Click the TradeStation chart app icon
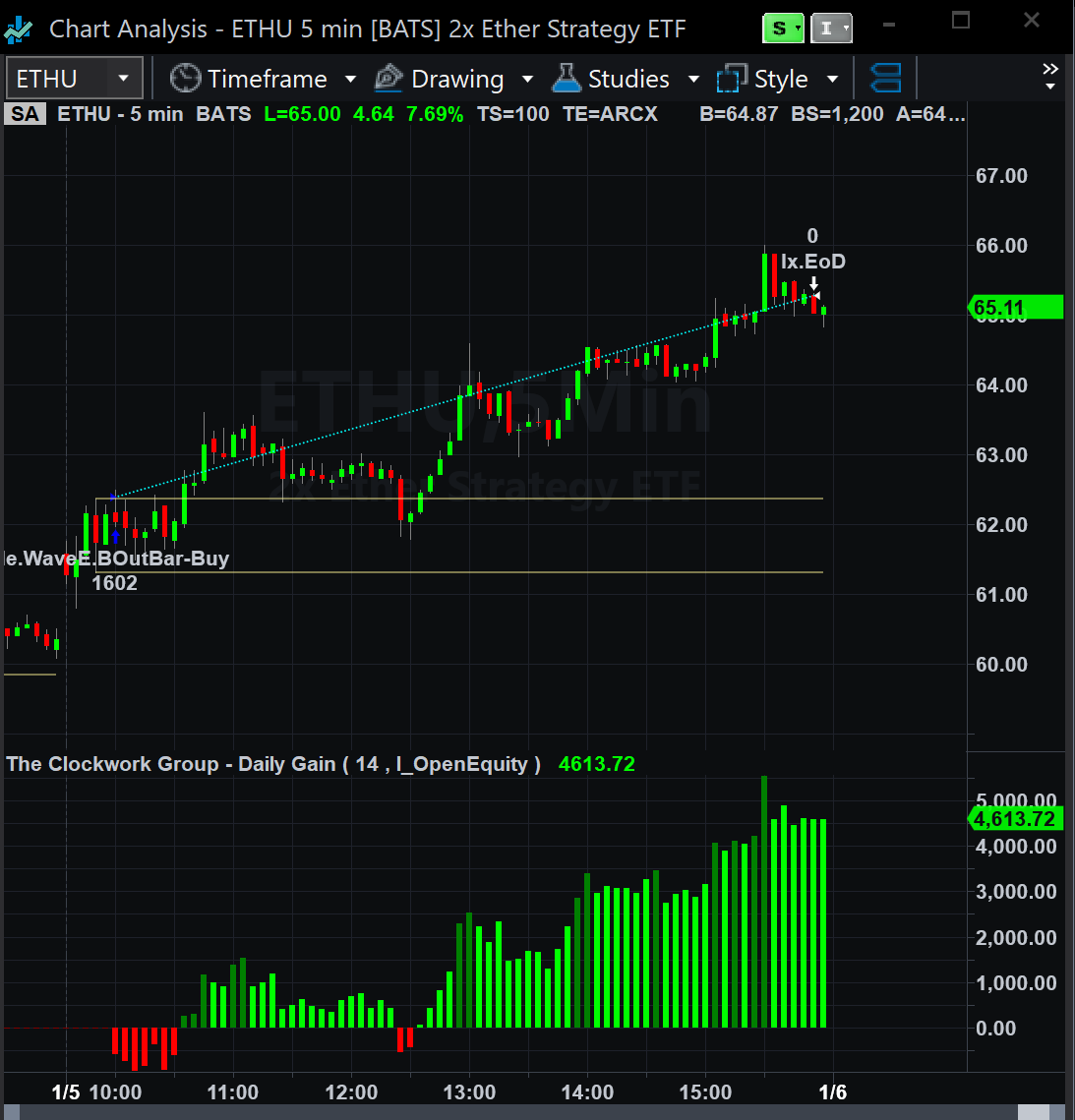1075x1120 pixels. pos(19,29)
